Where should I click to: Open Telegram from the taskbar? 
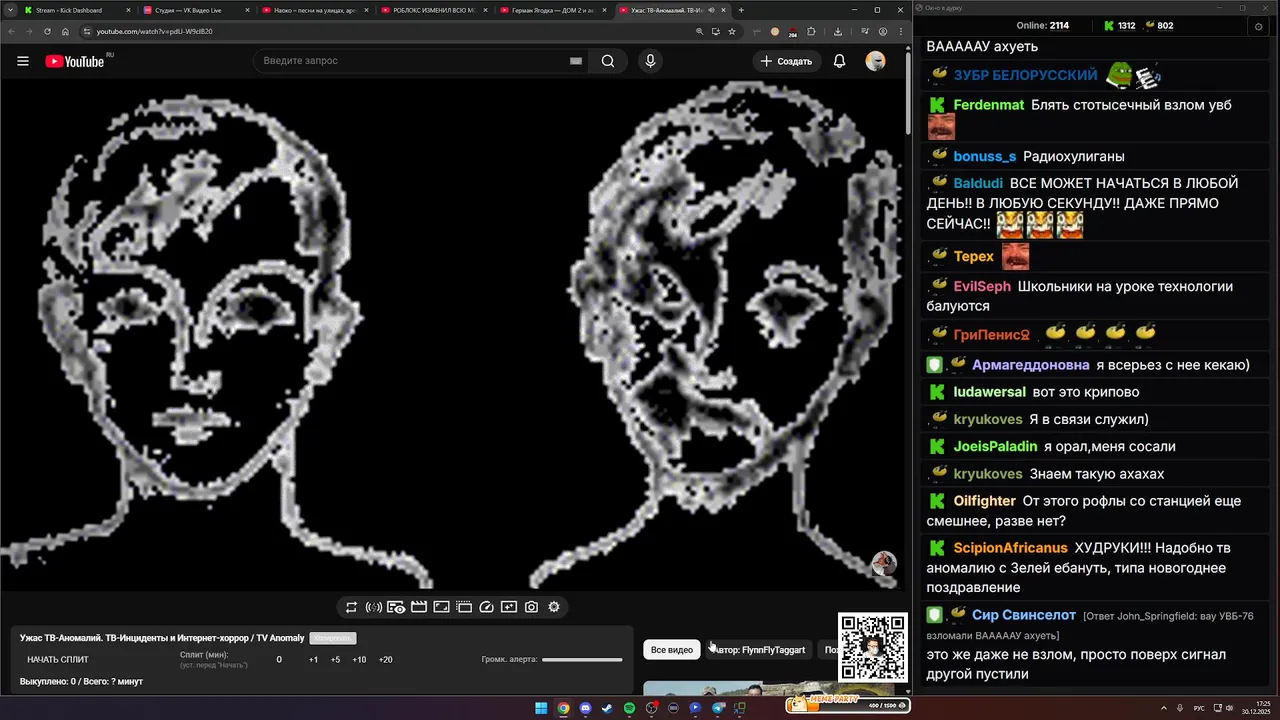click(x=718, y=708)
